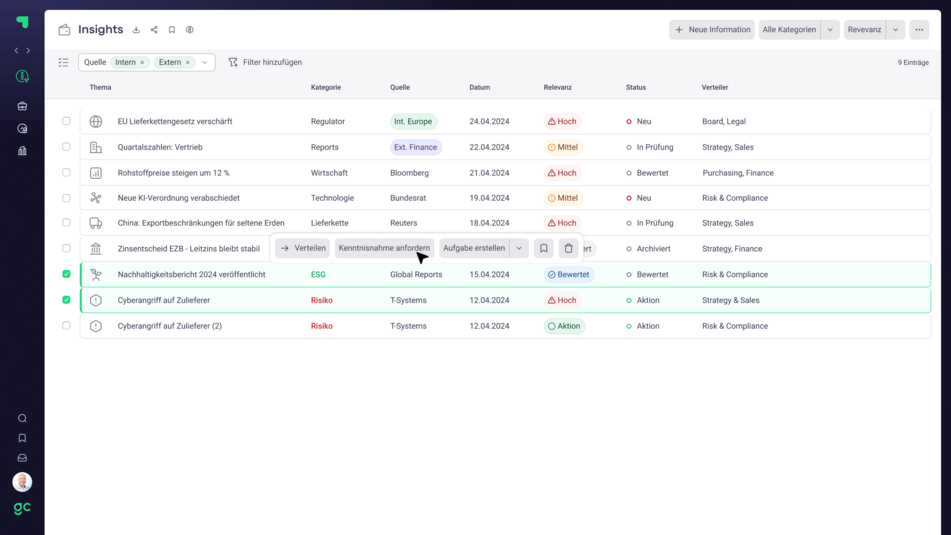Click the share icon in the header

154,30
